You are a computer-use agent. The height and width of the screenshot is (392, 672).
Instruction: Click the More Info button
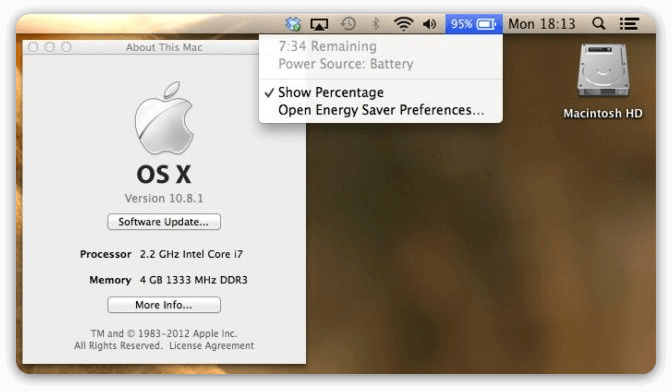[164, 305]
